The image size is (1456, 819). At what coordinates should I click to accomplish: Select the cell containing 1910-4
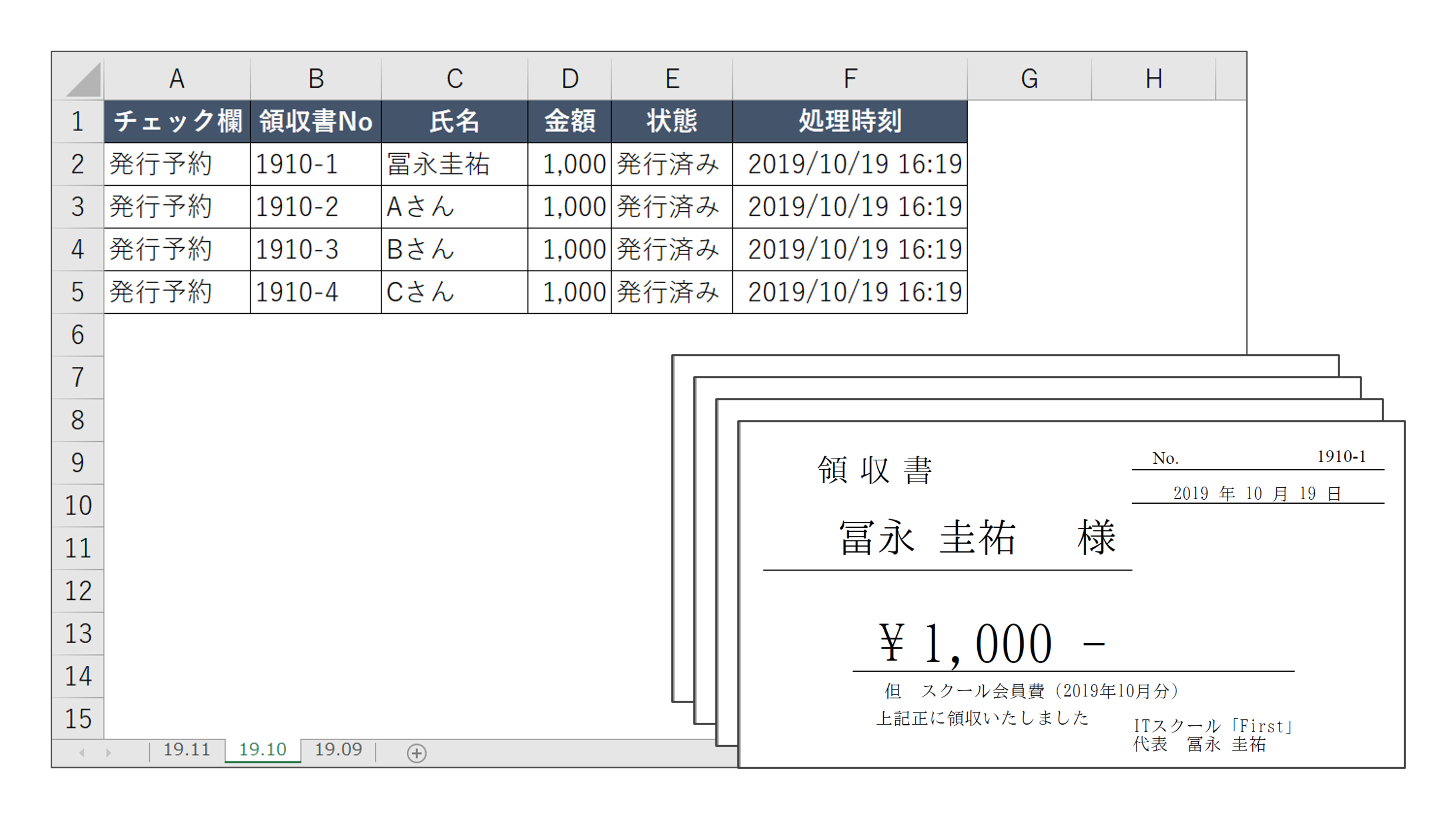316,292
